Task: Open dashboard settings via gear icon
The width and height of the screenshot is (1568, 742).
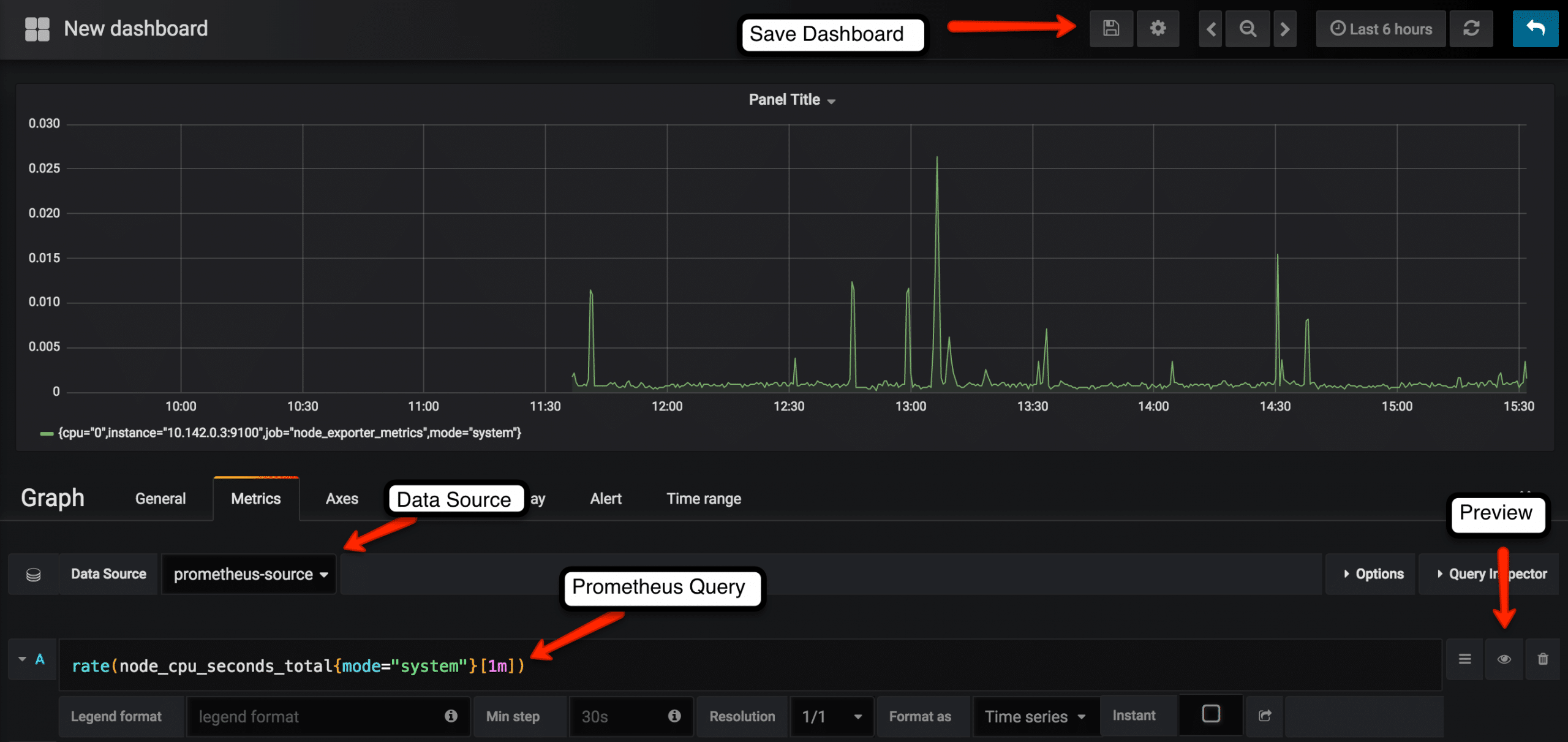Action: 1158,28
